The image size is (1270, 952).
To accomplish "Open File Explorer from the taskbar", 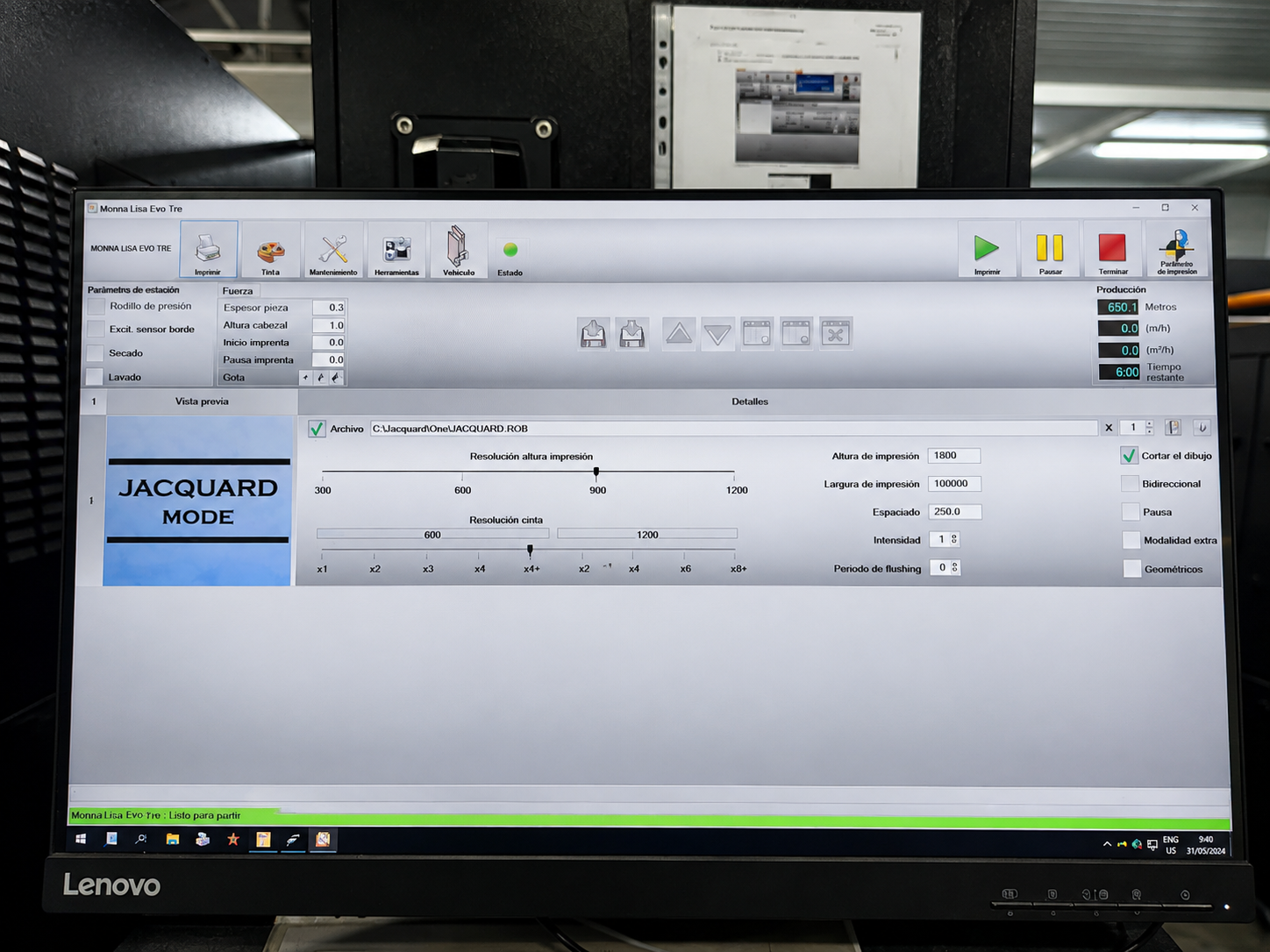I will [173, 840].
